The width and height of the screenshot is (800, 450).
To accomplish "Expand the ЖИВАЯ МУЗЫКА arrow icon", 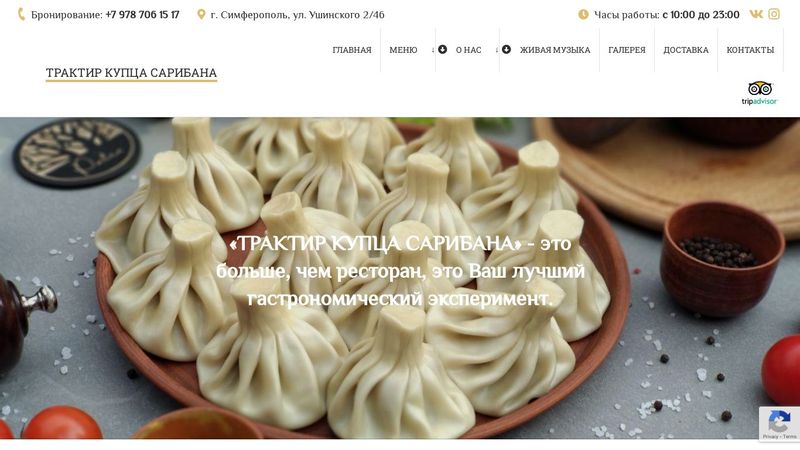I will [506, 49].
